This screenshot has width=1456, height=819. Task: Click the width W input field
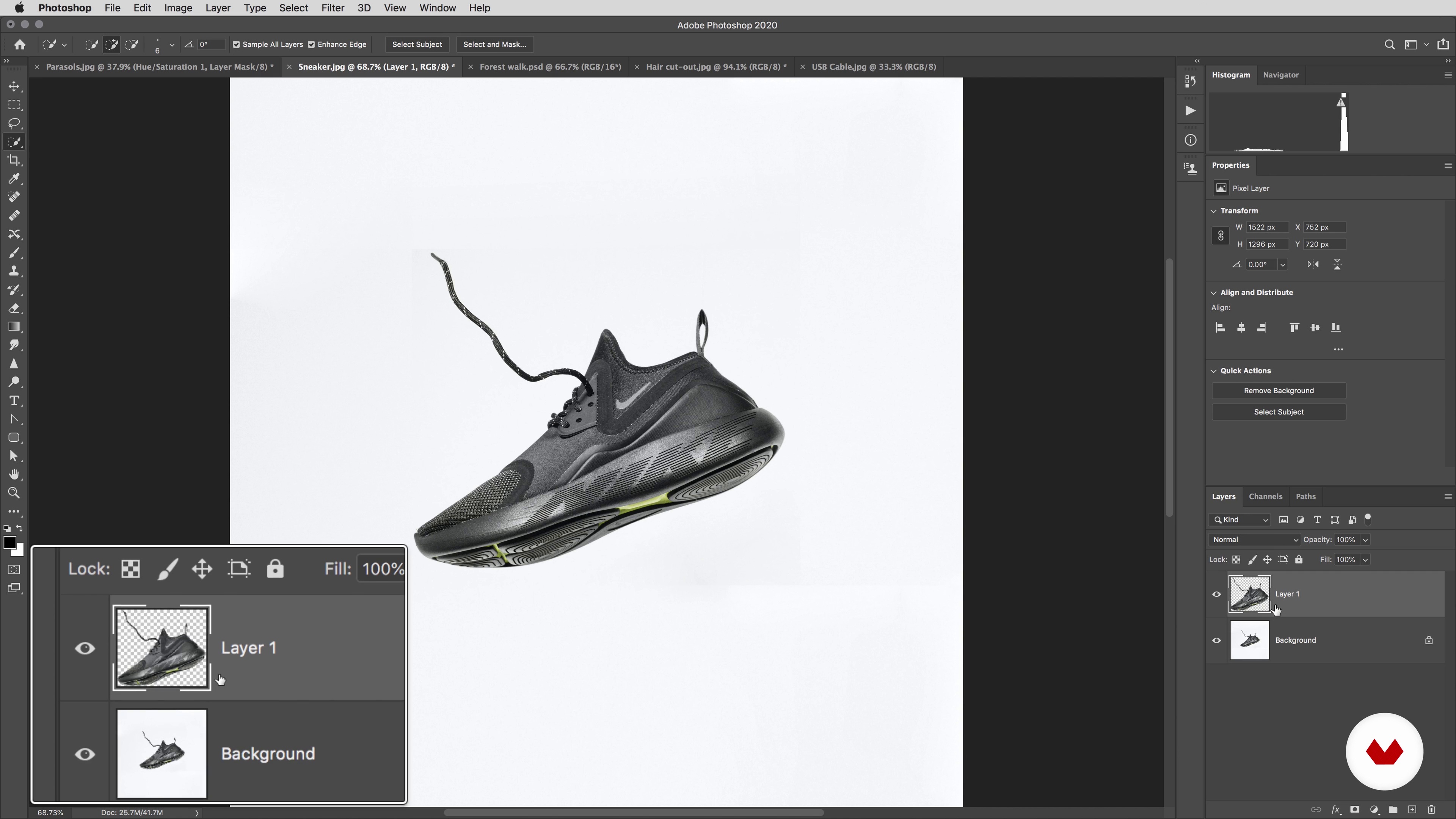point(1267,227)
